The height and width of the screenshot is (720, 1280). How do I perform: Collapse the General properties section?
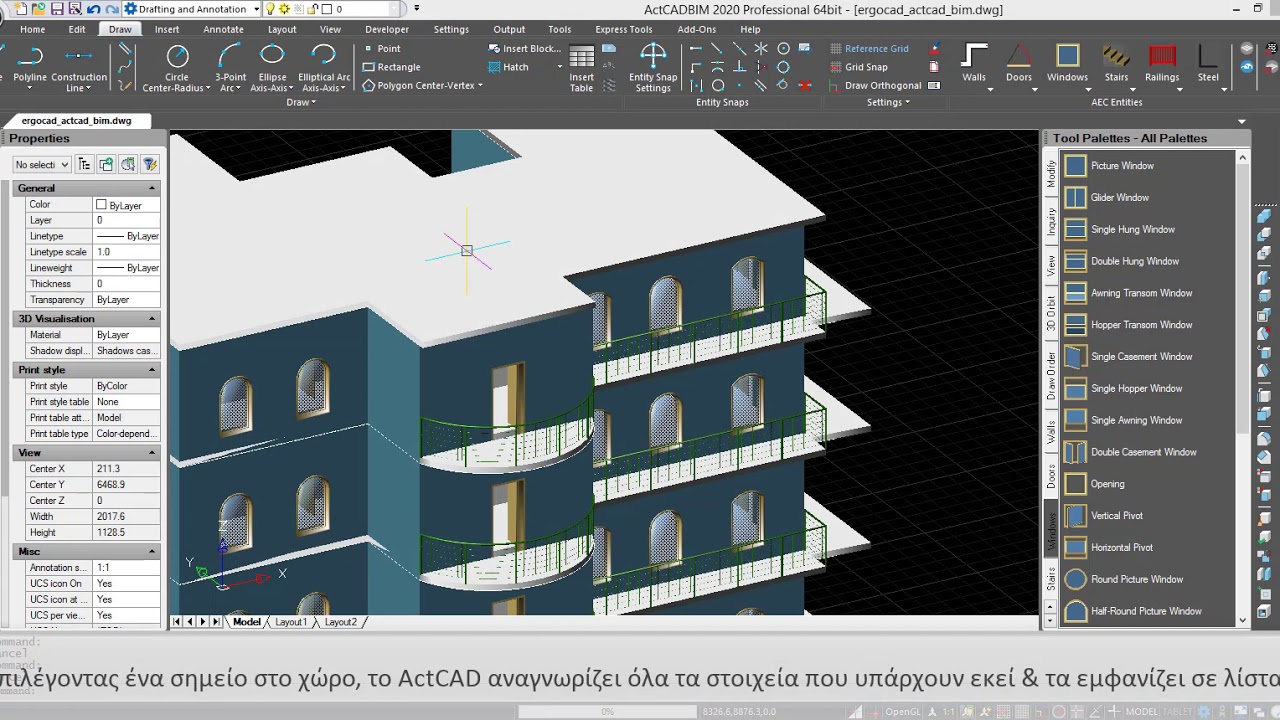coord(152,188)
